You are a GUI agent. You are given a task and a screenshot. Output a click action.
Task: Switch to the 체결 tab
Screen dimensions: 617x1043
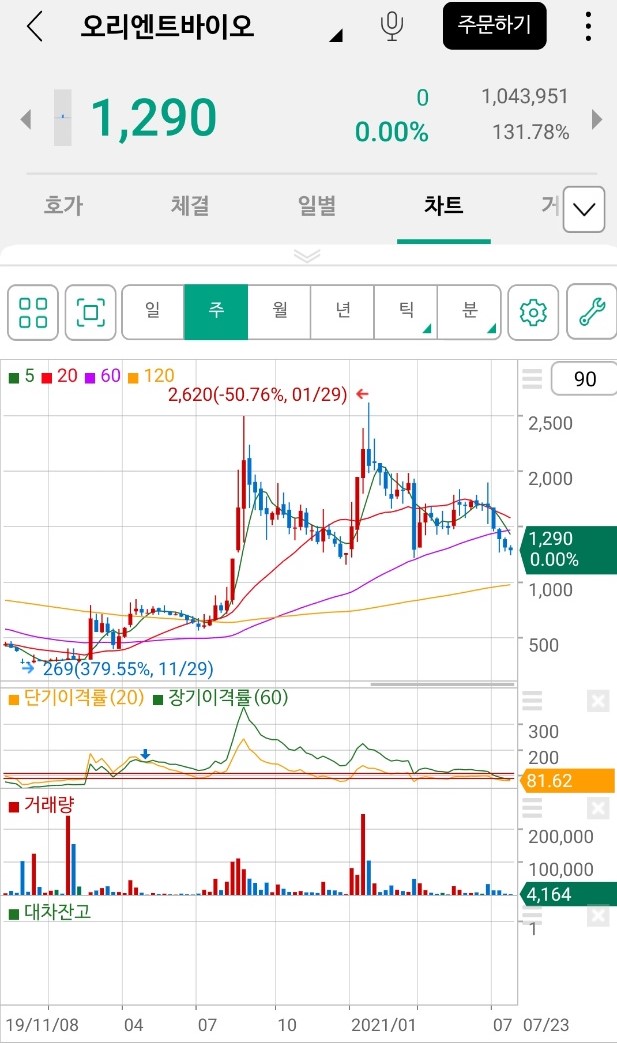pos(190,206)
